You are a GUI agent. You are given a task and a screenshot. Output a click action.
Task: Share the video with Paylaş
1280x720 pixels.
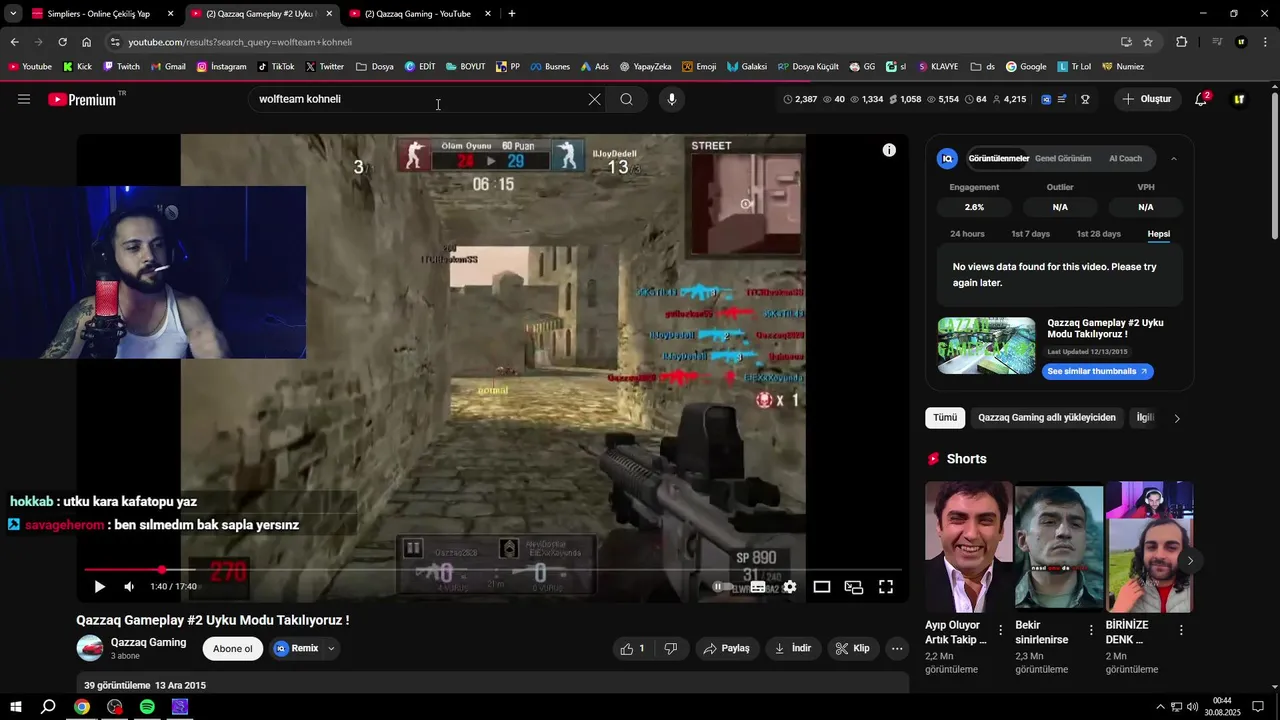click(726, 648)
